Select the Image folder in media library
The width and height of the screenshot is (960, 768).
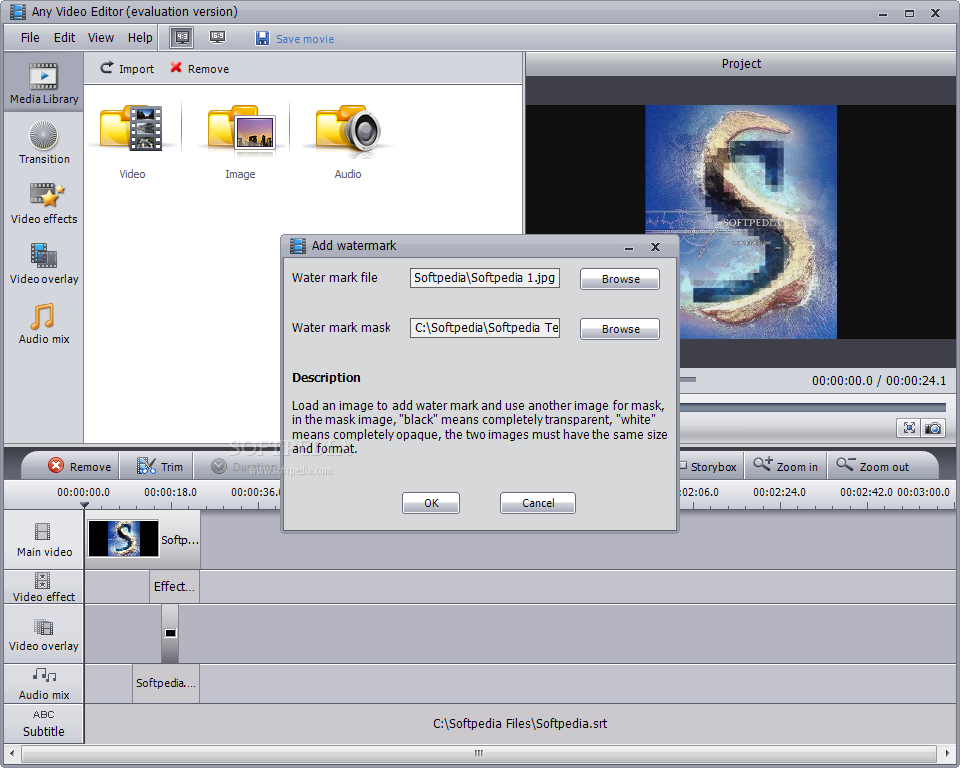pyautogui.click(x=240, y=141)
